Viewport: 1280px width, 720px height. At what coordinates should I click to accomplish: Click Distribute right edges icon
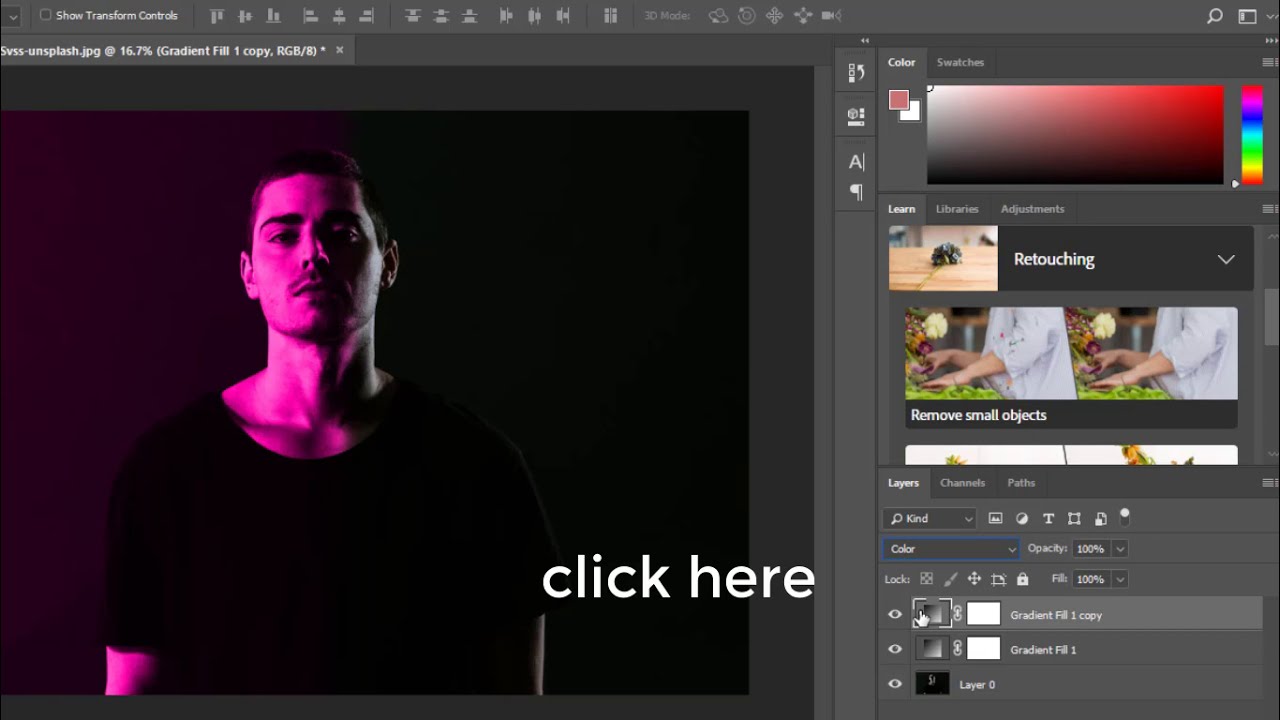coord(562,15)
